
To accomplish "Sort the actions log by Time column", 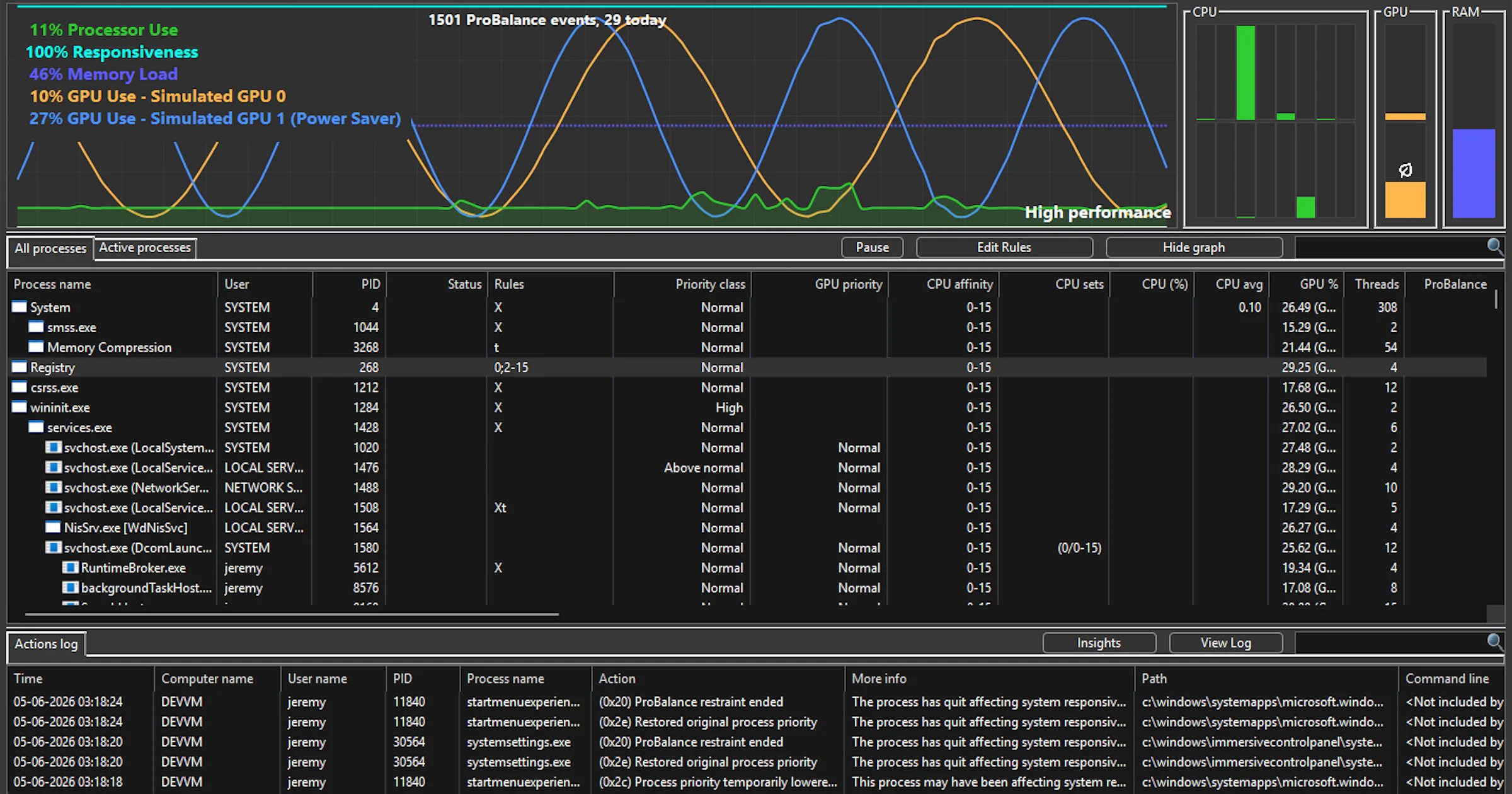I will coord(81,679).
